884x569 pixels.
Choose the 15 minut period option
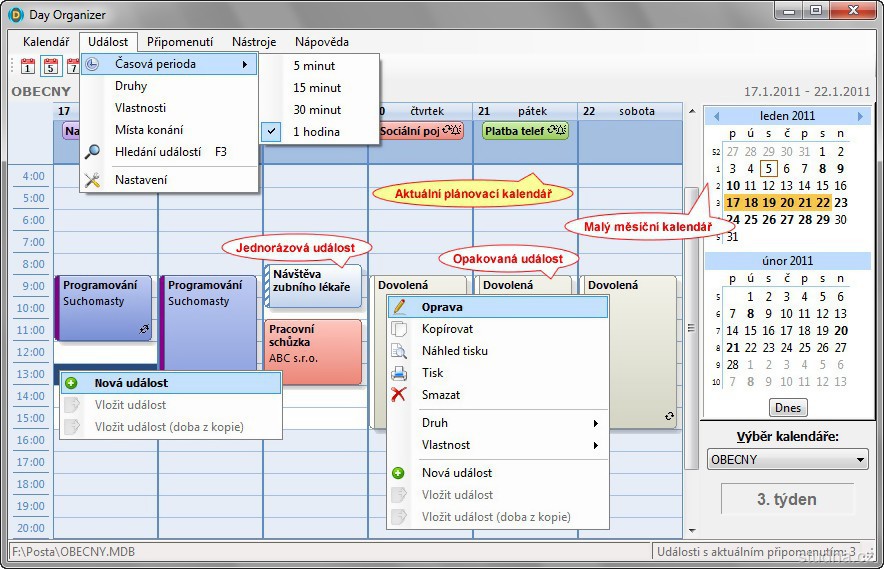[x=316, y=88]
